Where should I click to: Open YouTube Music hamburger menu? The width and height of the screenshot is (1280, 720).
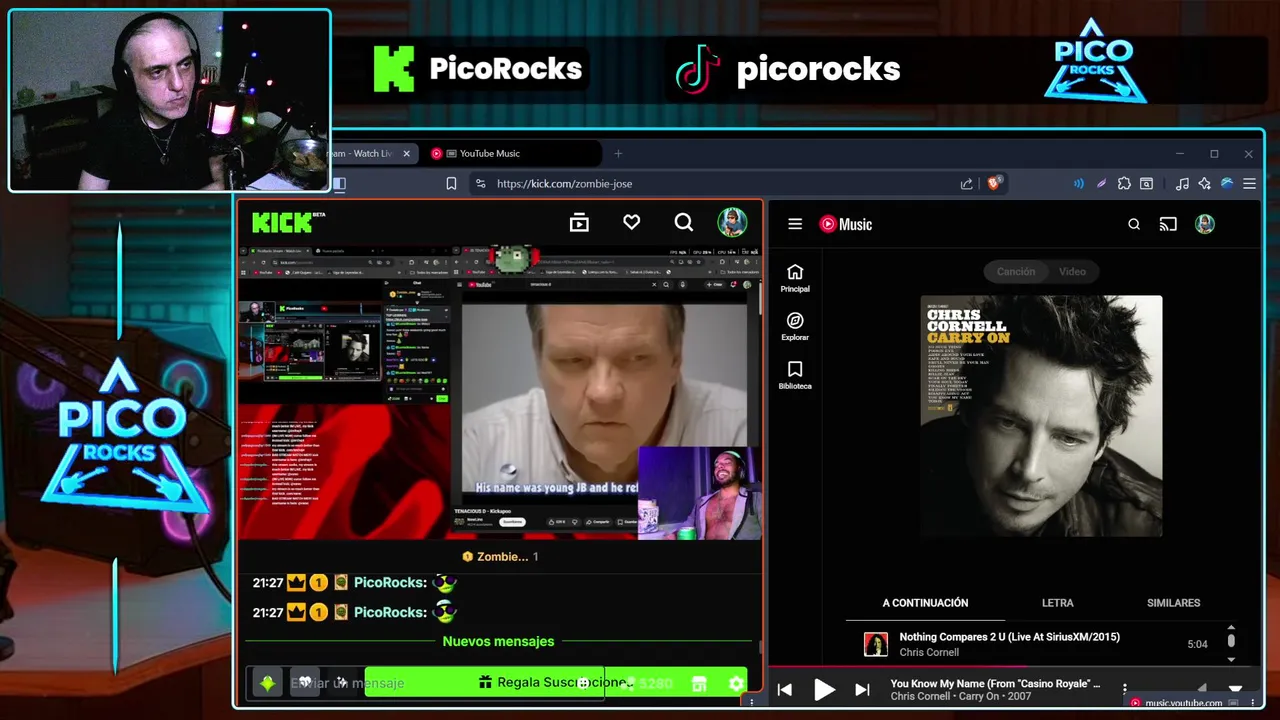(795, 224)
